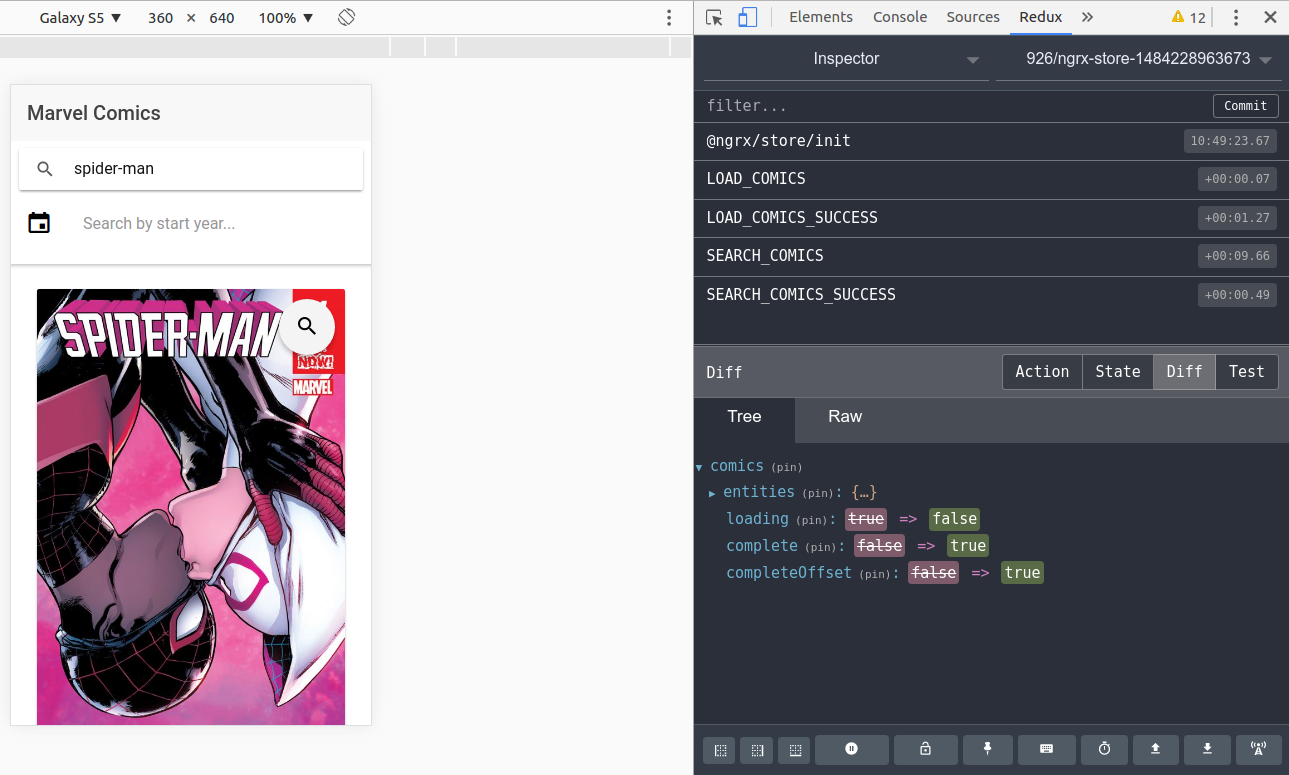Show the Action view

tap(1042, 372)
